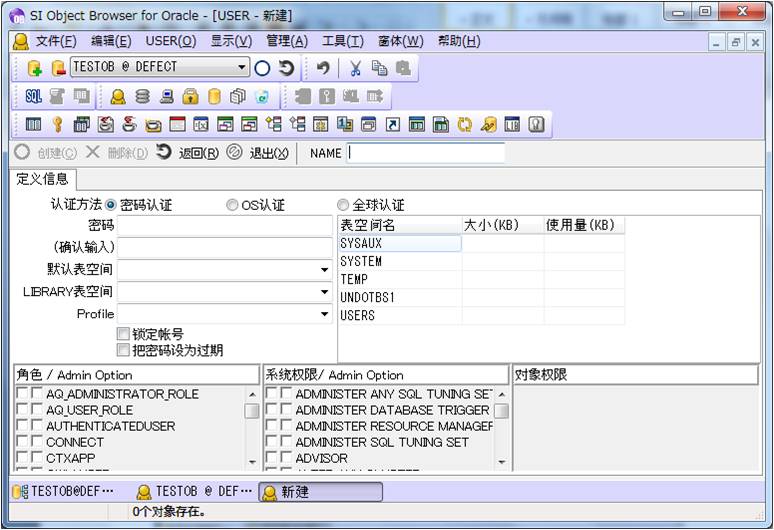Open the 工具(T) menu
The image size is (774, 530).
coord(343,41)
